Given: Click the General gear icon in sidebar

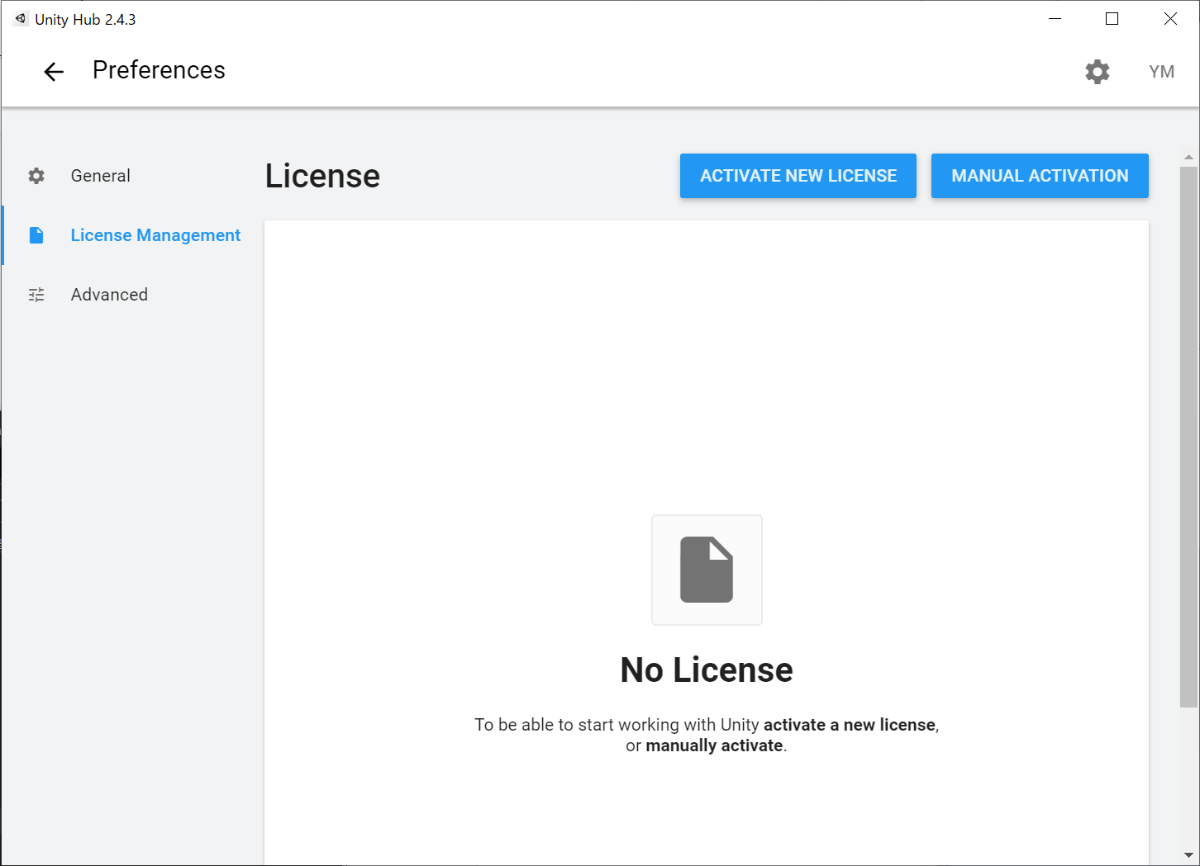Looking at the screenshot, I should 37,176.
